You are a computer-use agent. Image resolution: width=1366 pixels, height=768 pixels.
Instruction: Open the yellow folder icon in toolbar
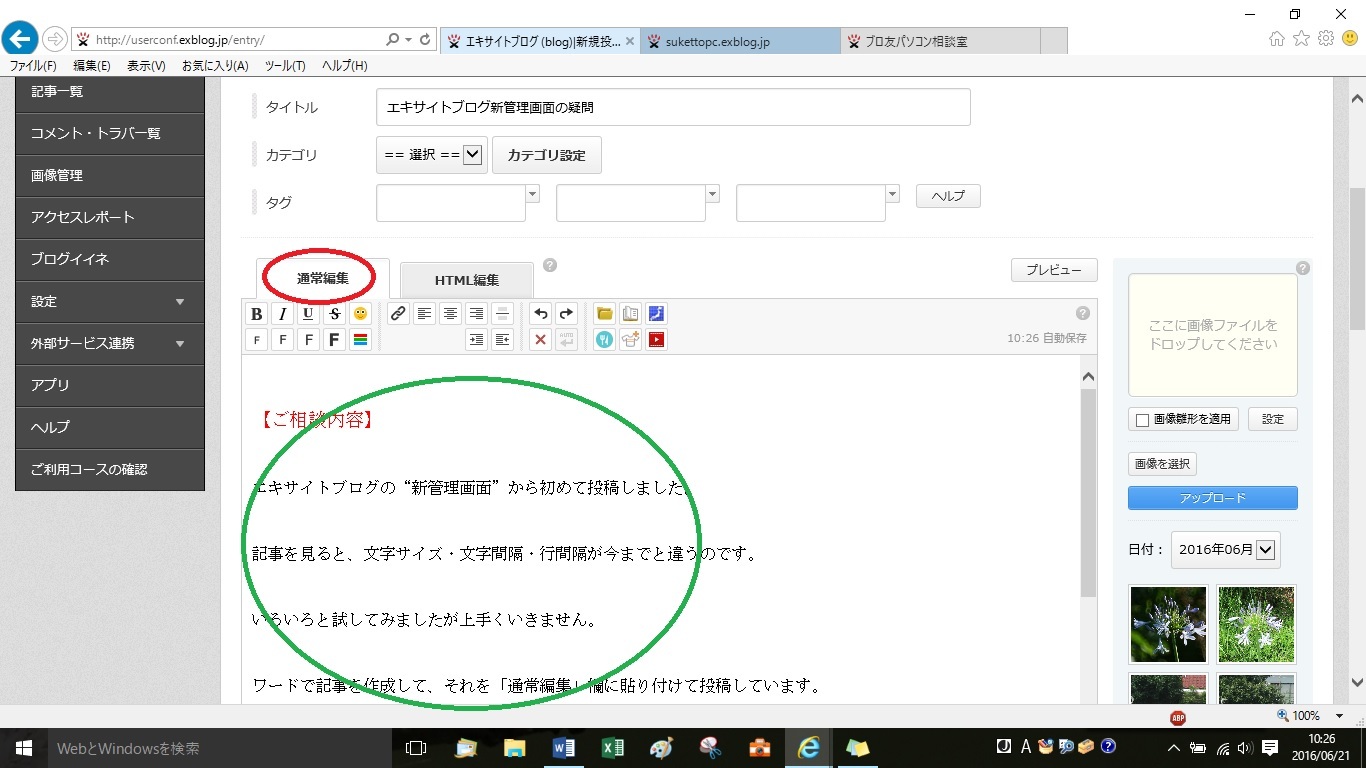coord(604,314)
